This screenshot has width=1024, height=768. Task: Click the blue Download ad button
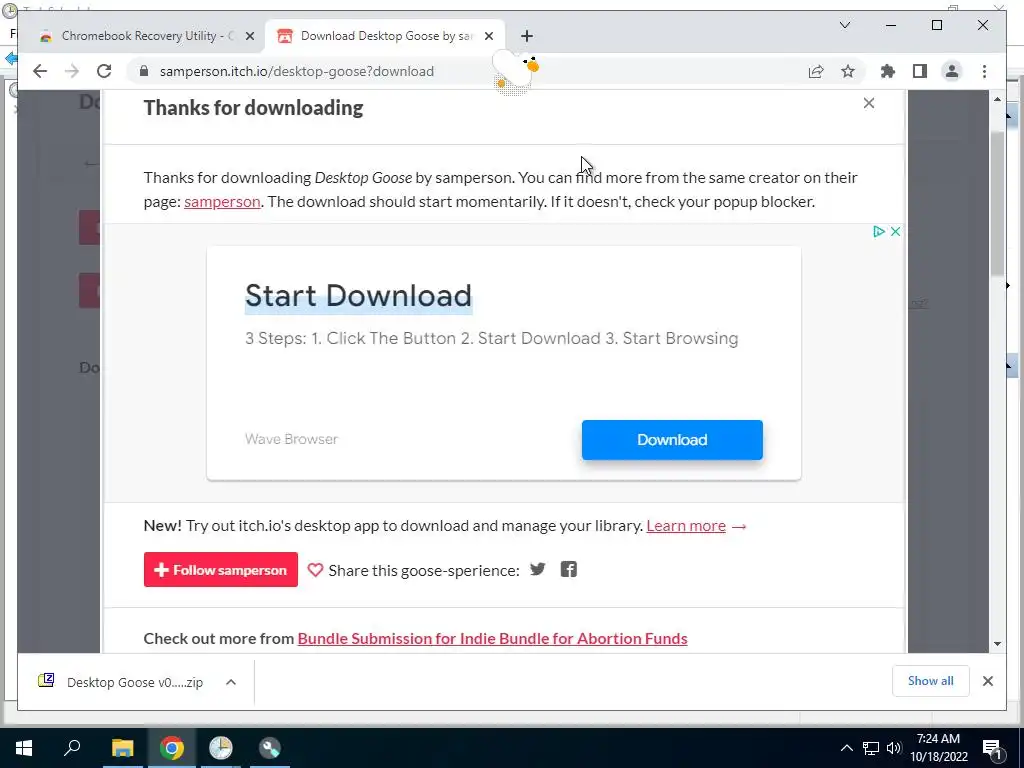[x=672, y=440]
